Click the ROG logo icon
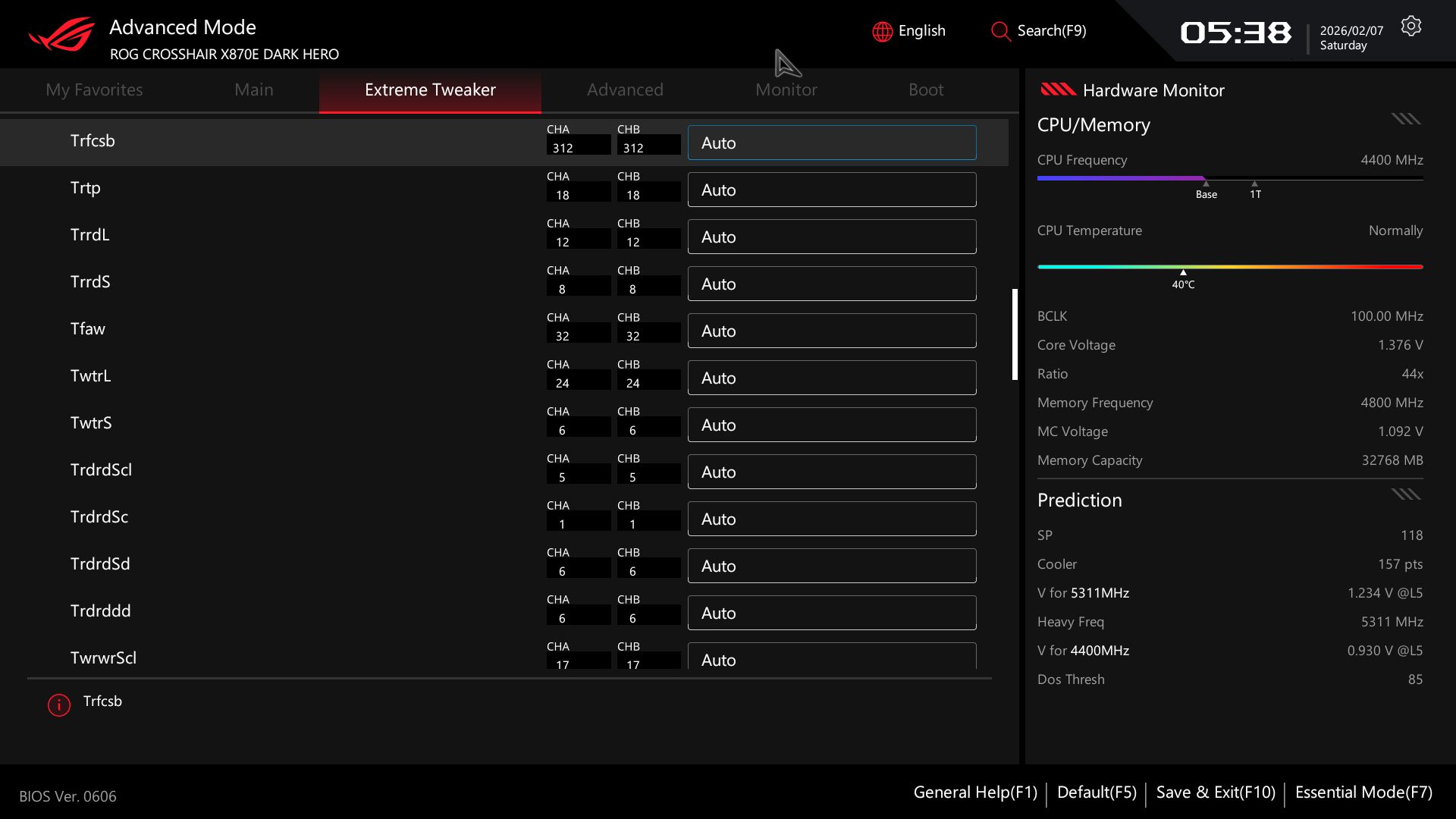The height and width of the screenshot is (819, 1456). click(61, 35)
